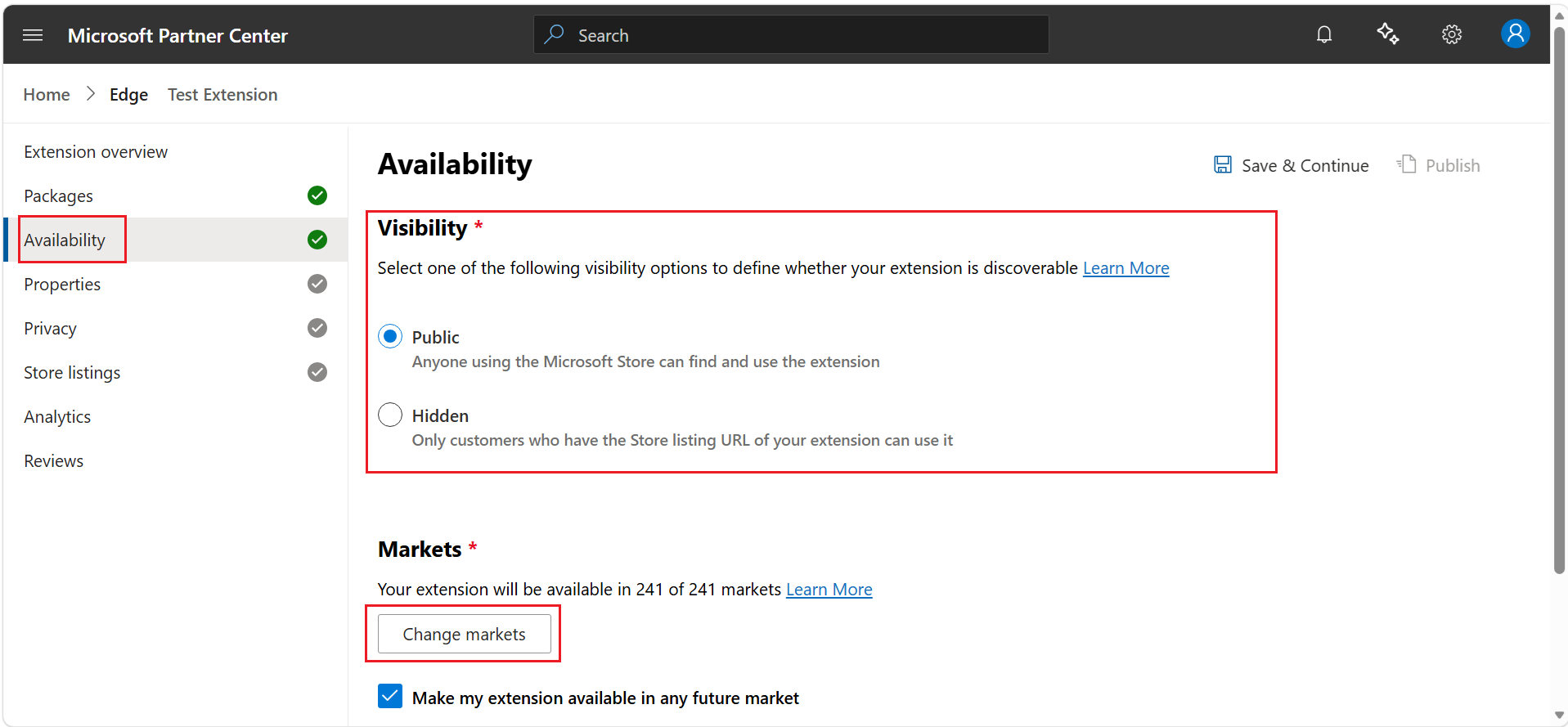The width and height of the screenshot is (1568, 727).
Task: Go to Packages section
Action: coord(59,196)
